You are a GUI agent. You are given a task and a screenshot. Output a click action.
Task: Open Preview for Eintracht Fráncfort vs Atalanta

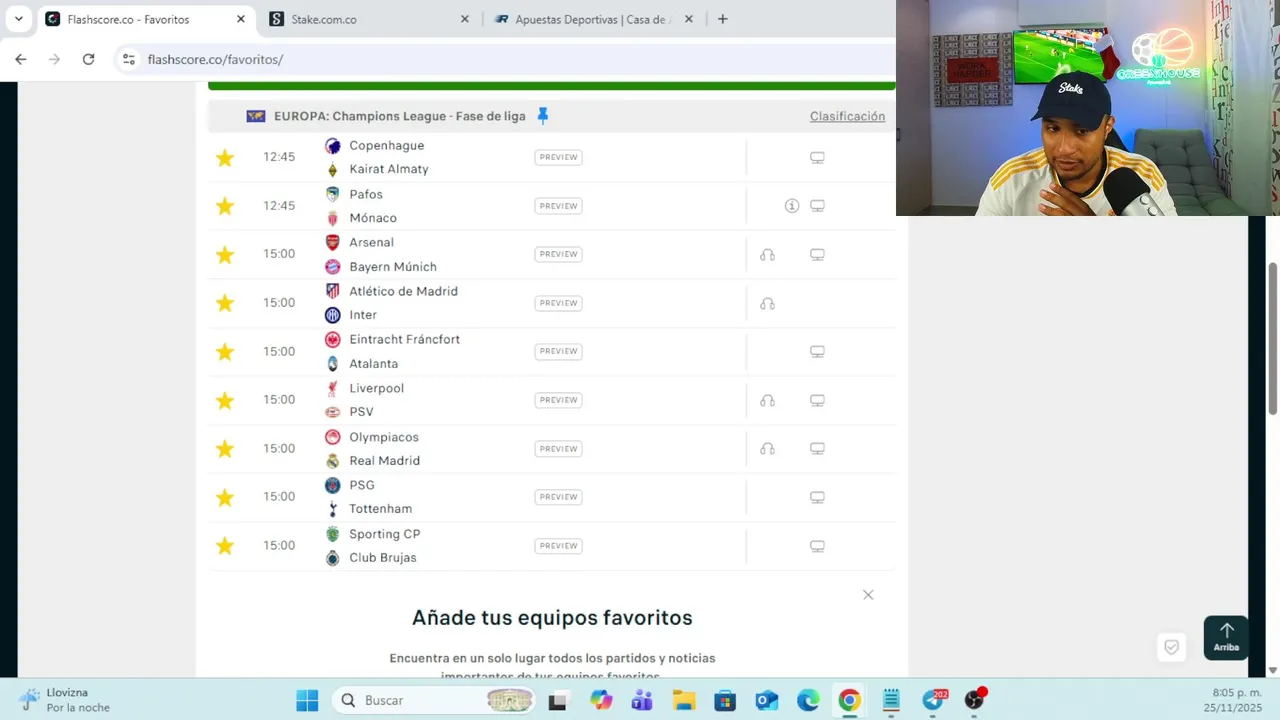(x=558, y=351)
